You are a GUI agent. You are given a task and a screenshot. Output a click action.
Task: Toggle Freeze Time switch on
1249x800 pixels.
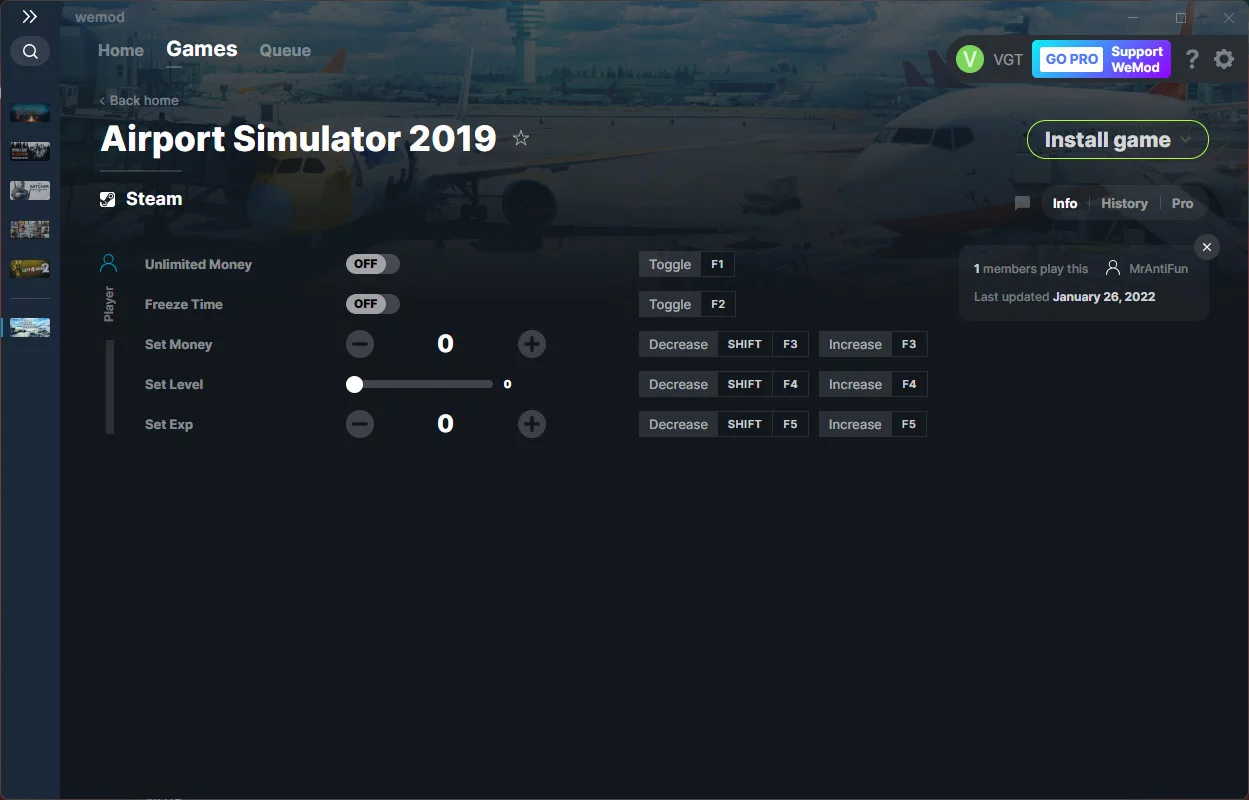click(x=373, y=304)
